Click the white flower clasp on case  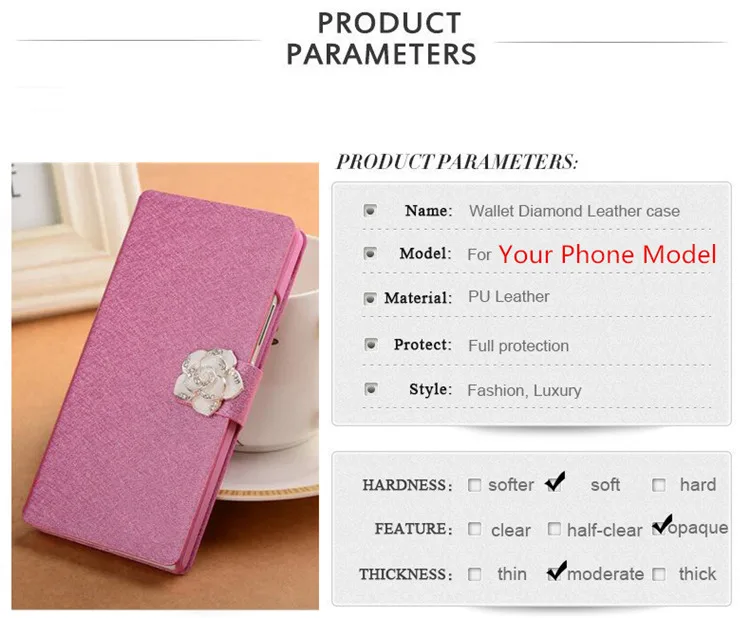pyautogui.click(x=208, y=381)
